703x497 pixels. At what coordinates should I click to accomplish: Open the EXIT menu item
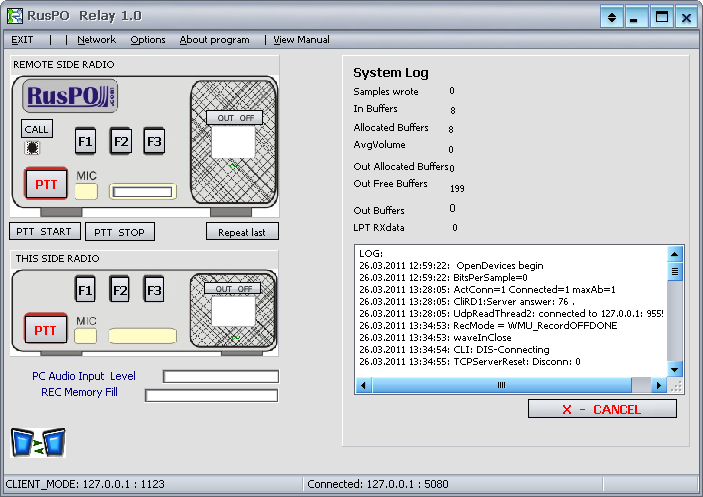coord(22,39)
